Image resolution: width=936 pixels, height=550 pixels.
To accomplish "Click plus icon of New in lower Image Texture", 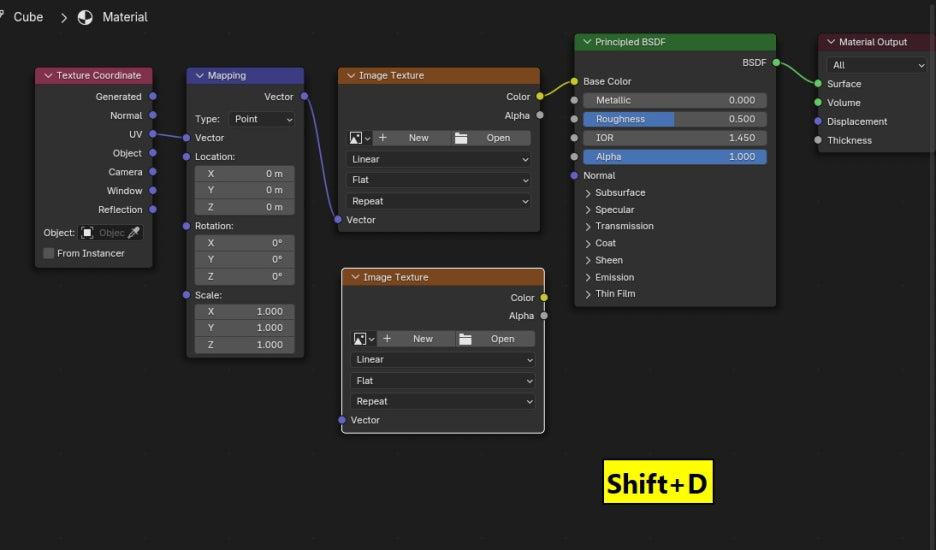I will tap(387, 339).
